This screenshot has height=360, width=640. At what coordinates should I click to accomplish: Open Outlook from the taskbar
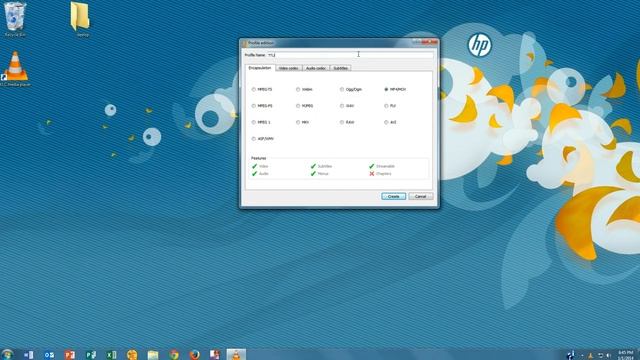pos(49,355)
